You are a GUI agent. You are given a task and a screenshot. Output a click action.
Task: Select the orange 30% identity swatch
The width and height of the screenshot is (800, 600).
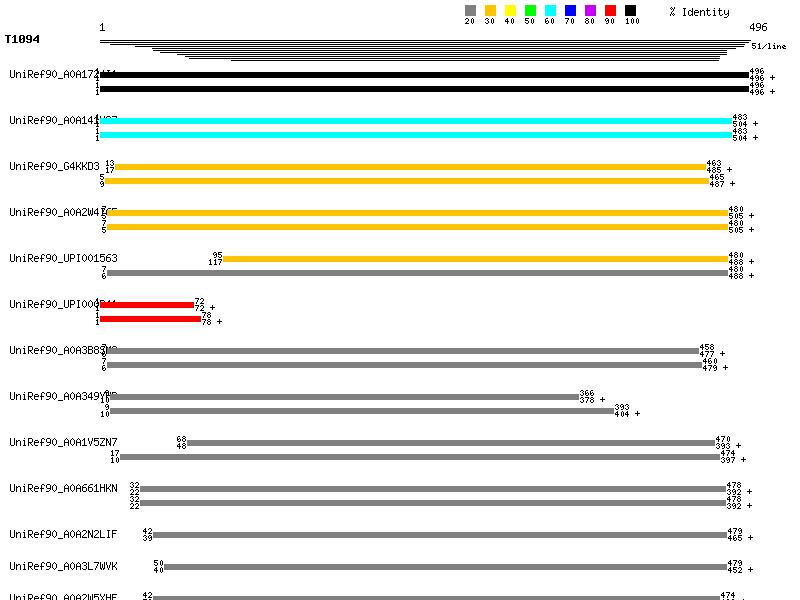(490, 11)
